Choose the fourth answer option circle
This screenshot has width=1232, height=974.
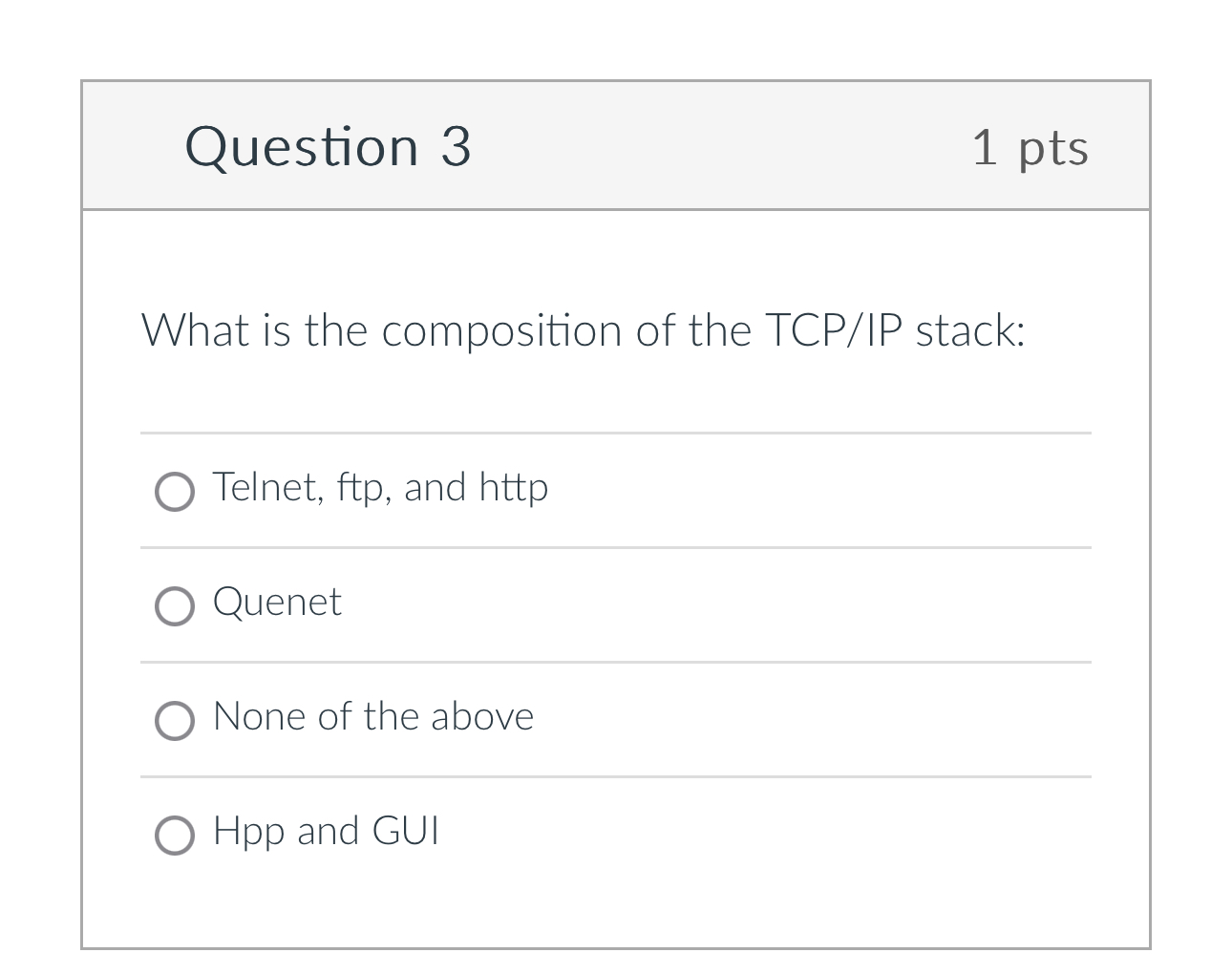[x=175, y=836]
